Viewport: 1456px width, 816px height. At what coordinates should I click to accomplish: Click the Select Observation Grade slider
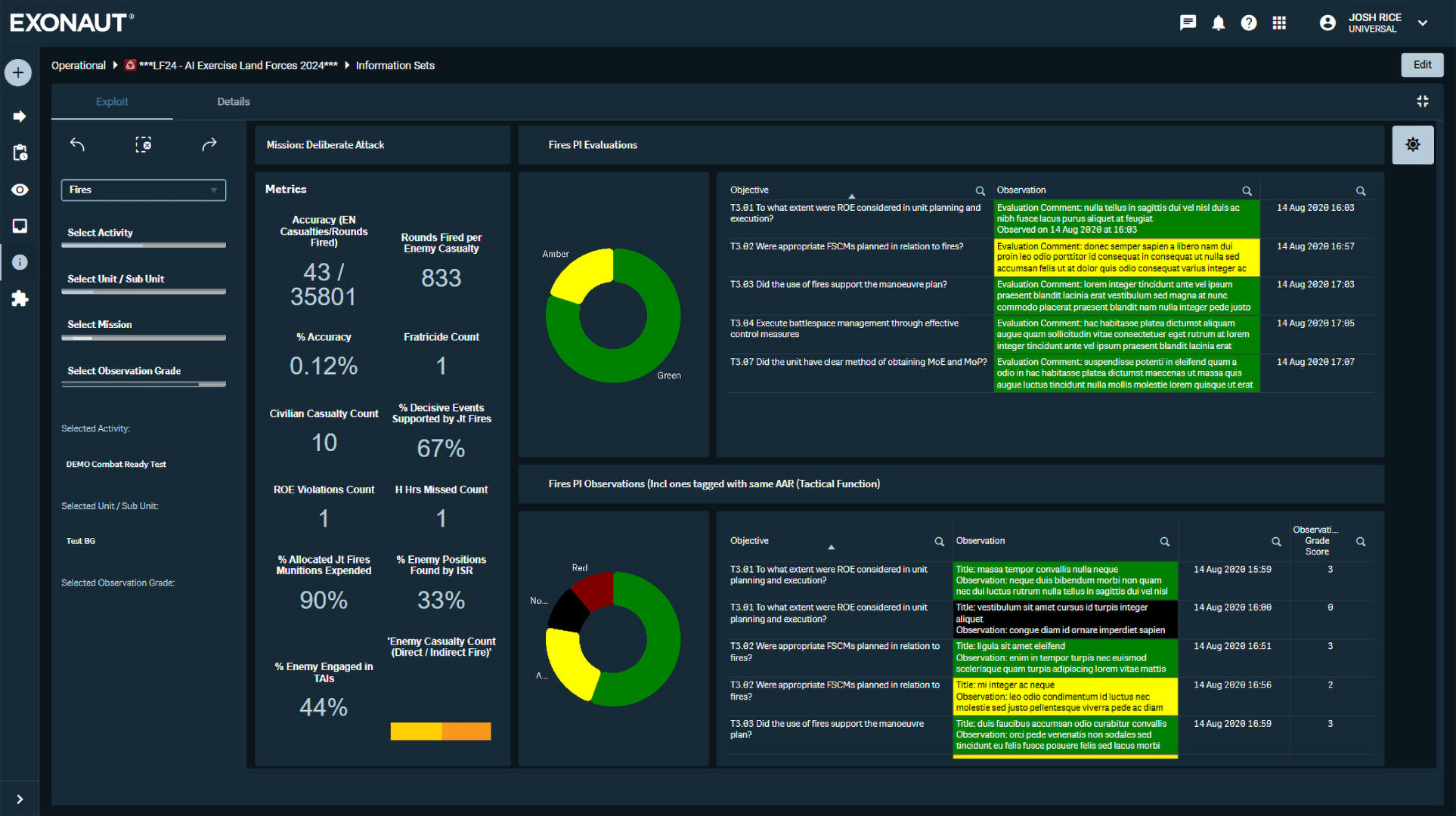[x=143, y=384]
